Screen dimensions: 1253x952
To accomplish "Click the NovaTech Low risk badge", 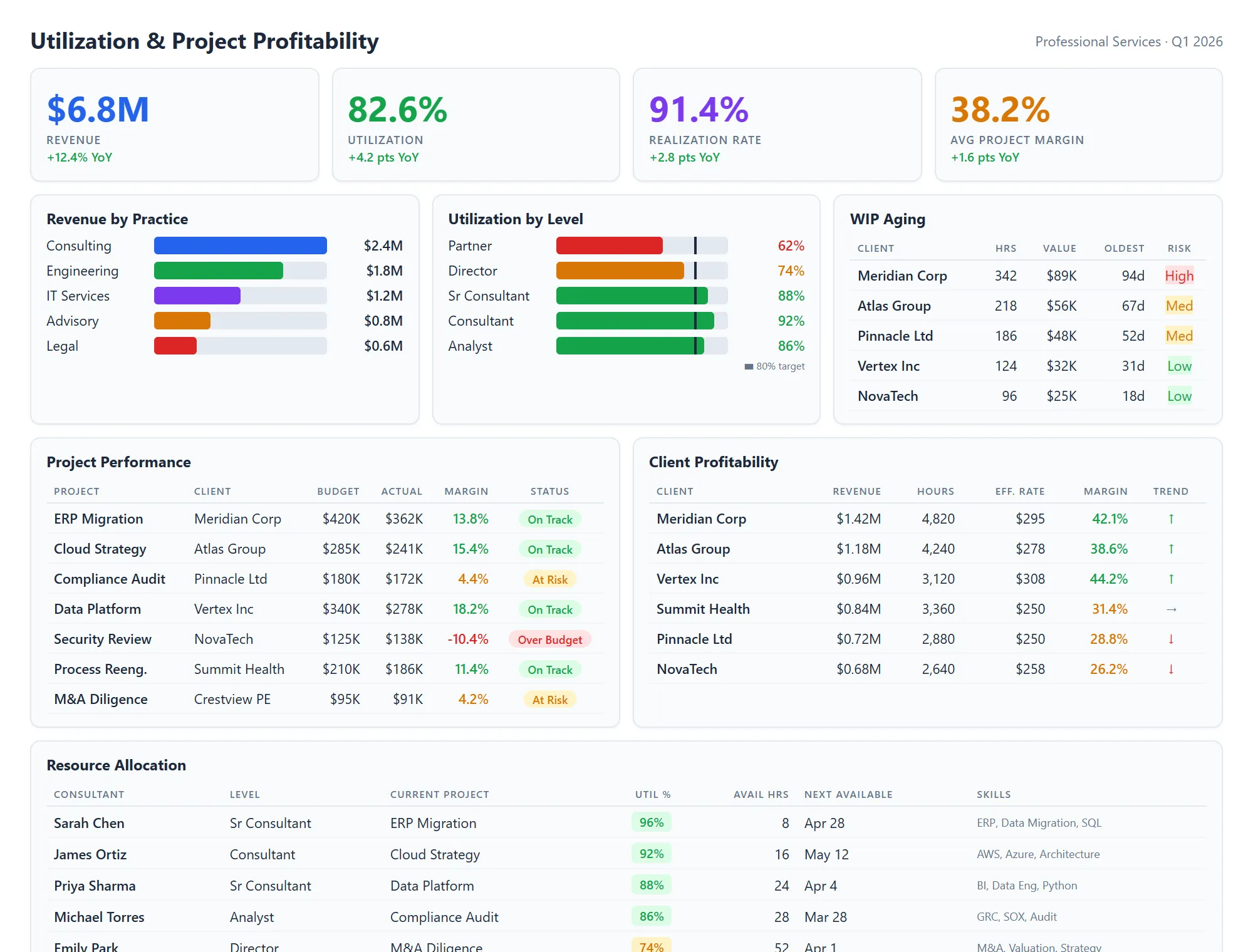I will pyautogui.click(x=1178, y=396).
